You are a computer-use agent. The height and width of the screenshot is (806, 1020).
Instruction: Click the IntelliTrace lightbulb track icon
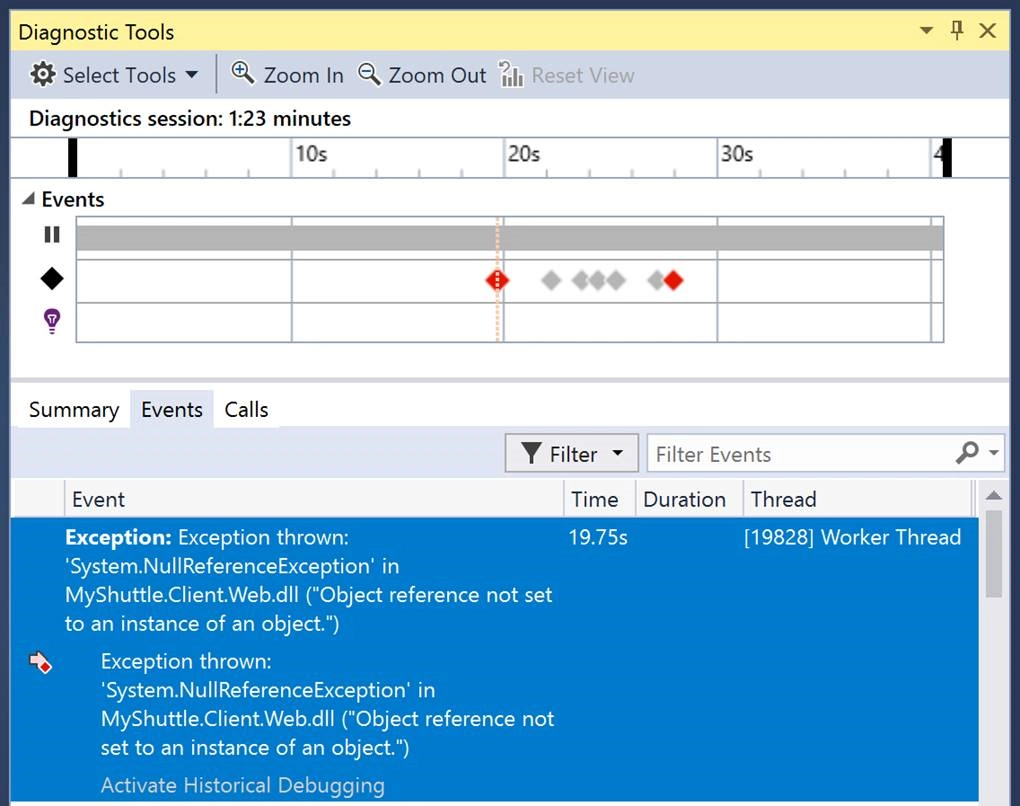click(x=52, y=320)
